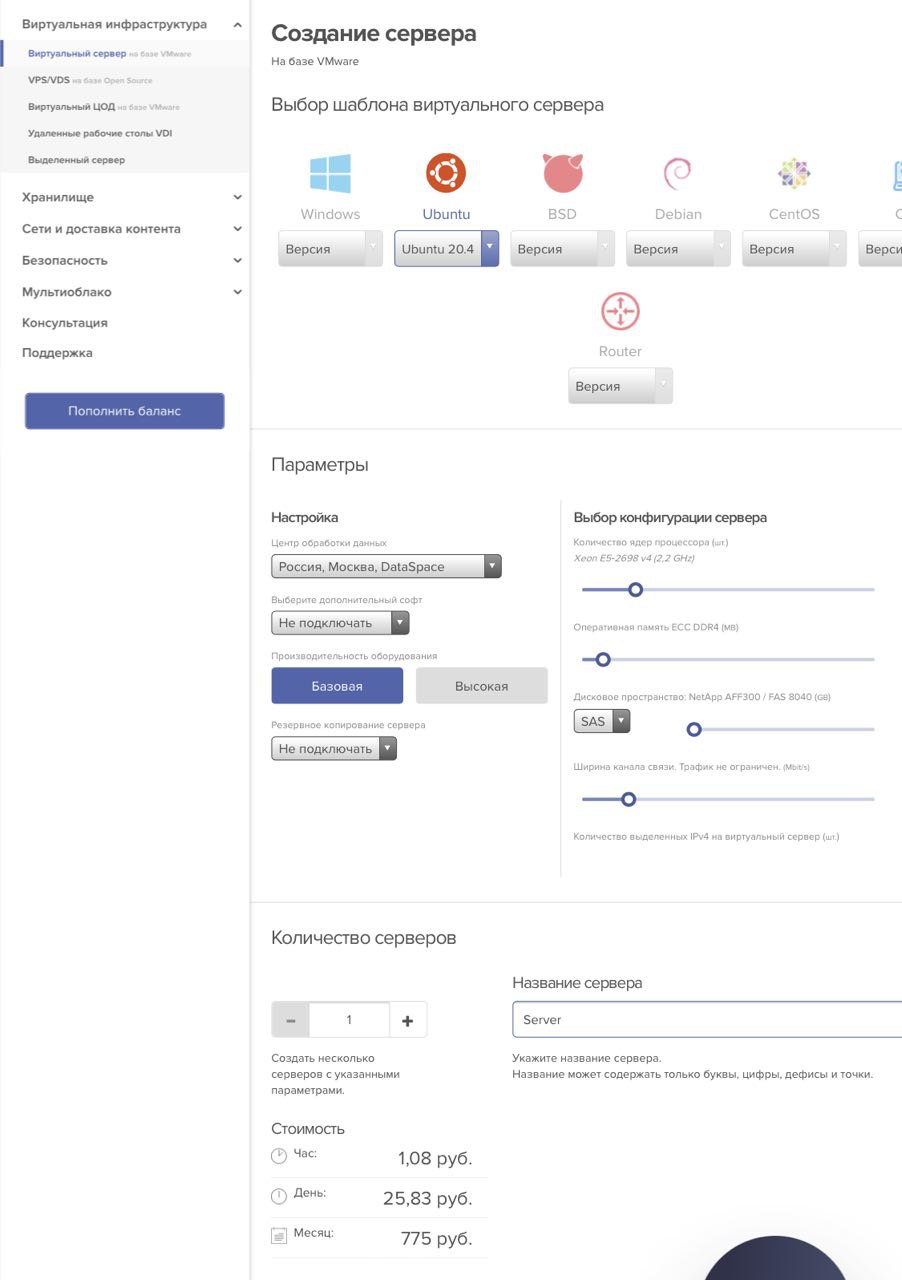The width and height of the screenshot is (902, 1280).
Task: Select the Ubuntu template icon
Action: (x=446, y=173)
